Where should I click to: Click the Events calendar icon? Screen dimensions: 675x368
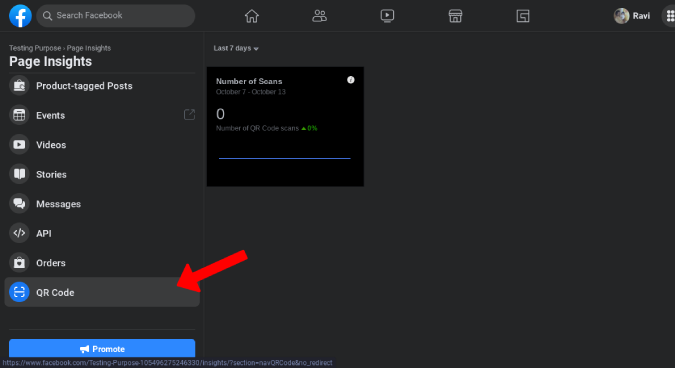click(x=19, y=115)
